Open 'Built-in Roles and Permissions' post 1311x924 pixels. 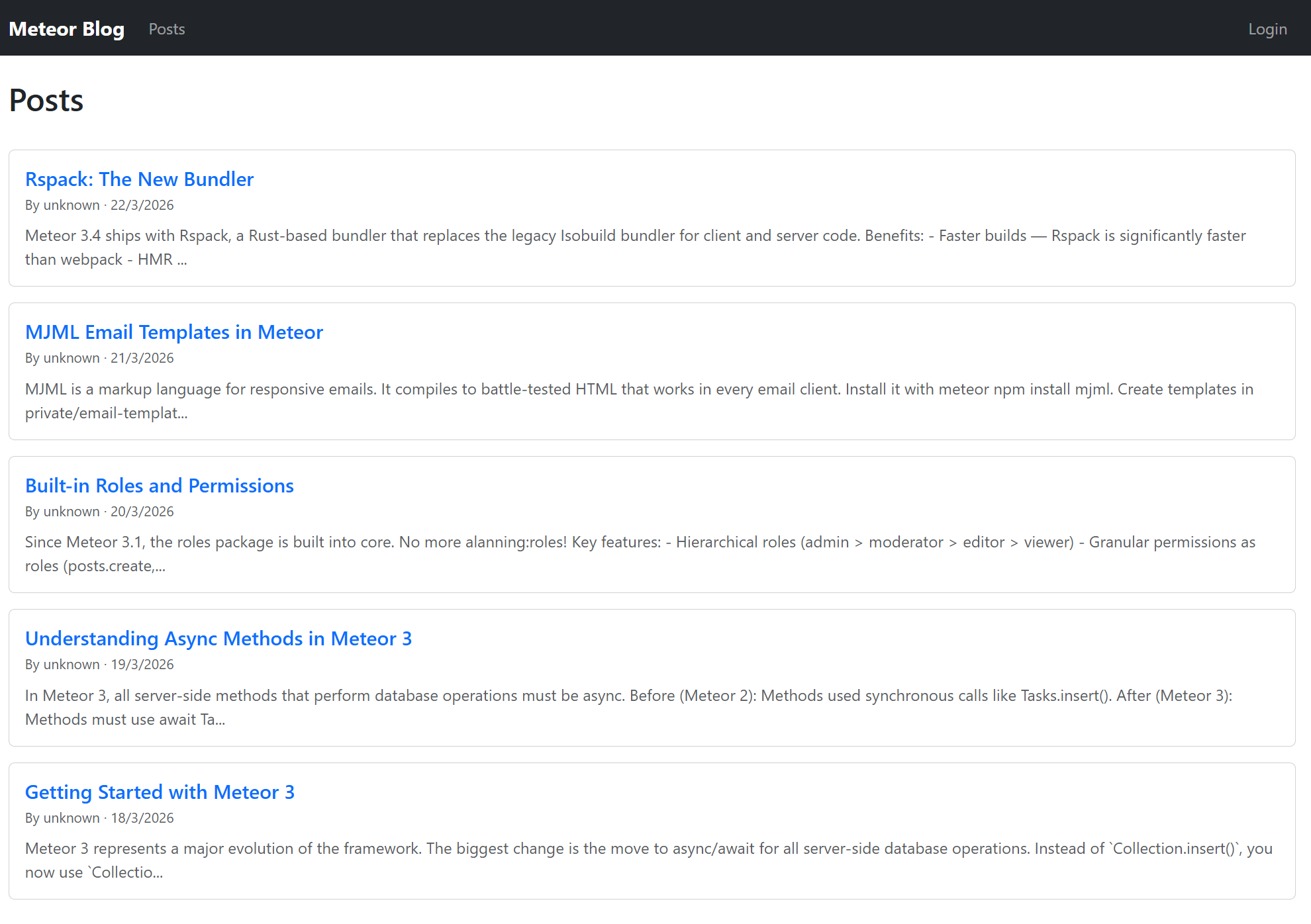point(159,486)
